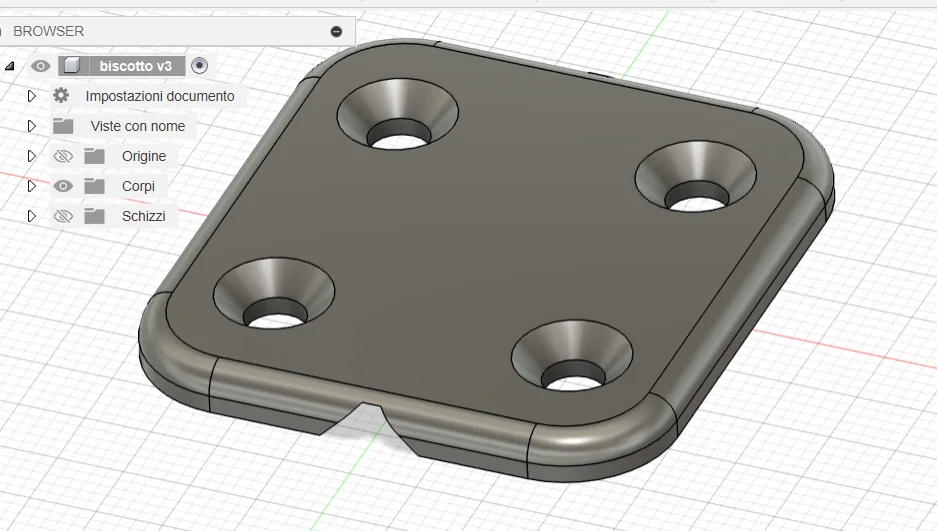Select the V-shaped notch on plate edge
Image resolution: width=937 pixels, height=531 pixels.
click(x=368, y=427)
